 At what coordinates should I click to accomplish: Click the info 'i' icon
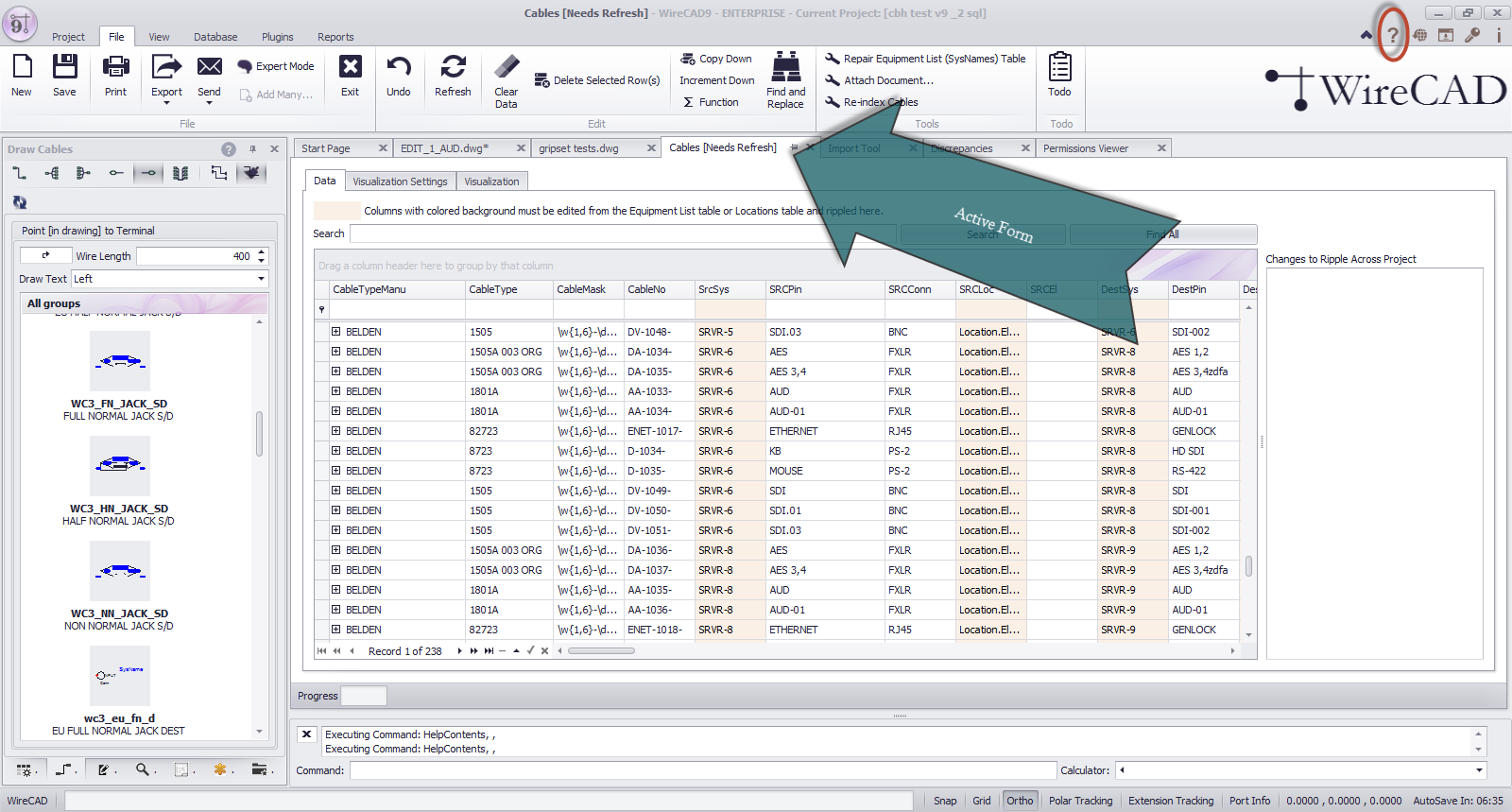point(1499,35)
